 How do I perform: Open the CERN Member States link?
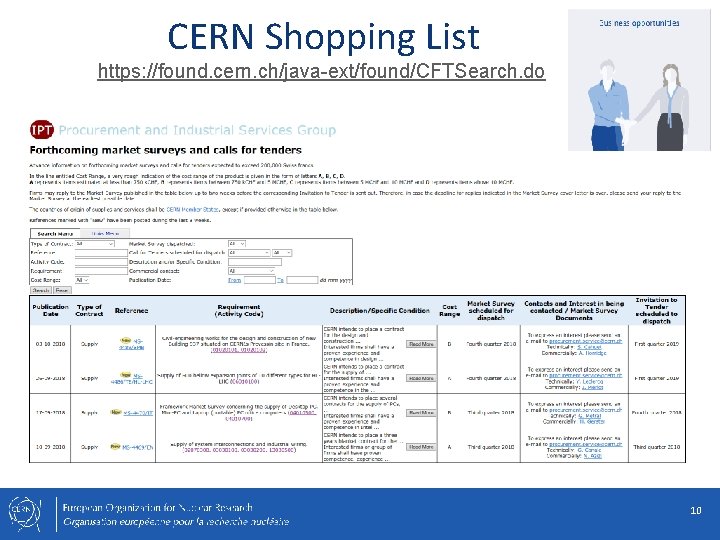192,209
